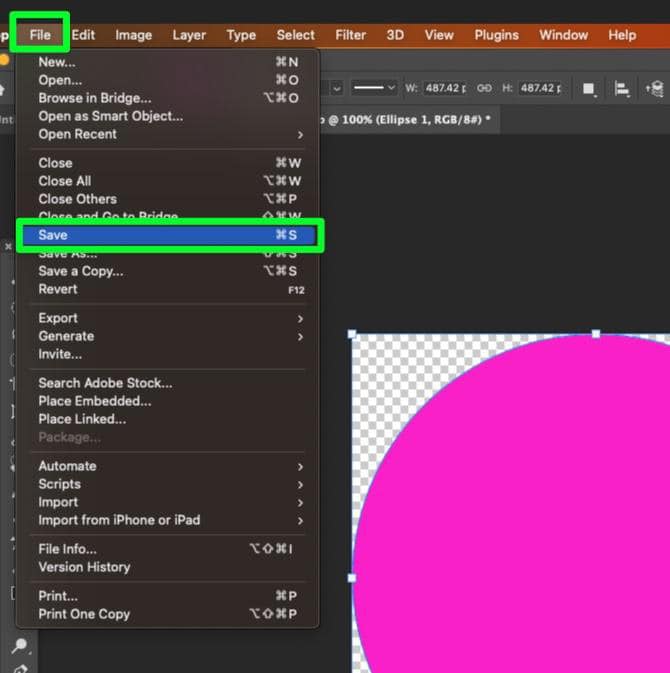
Task: Open the Filter menu
Action: tap(351, 35)
